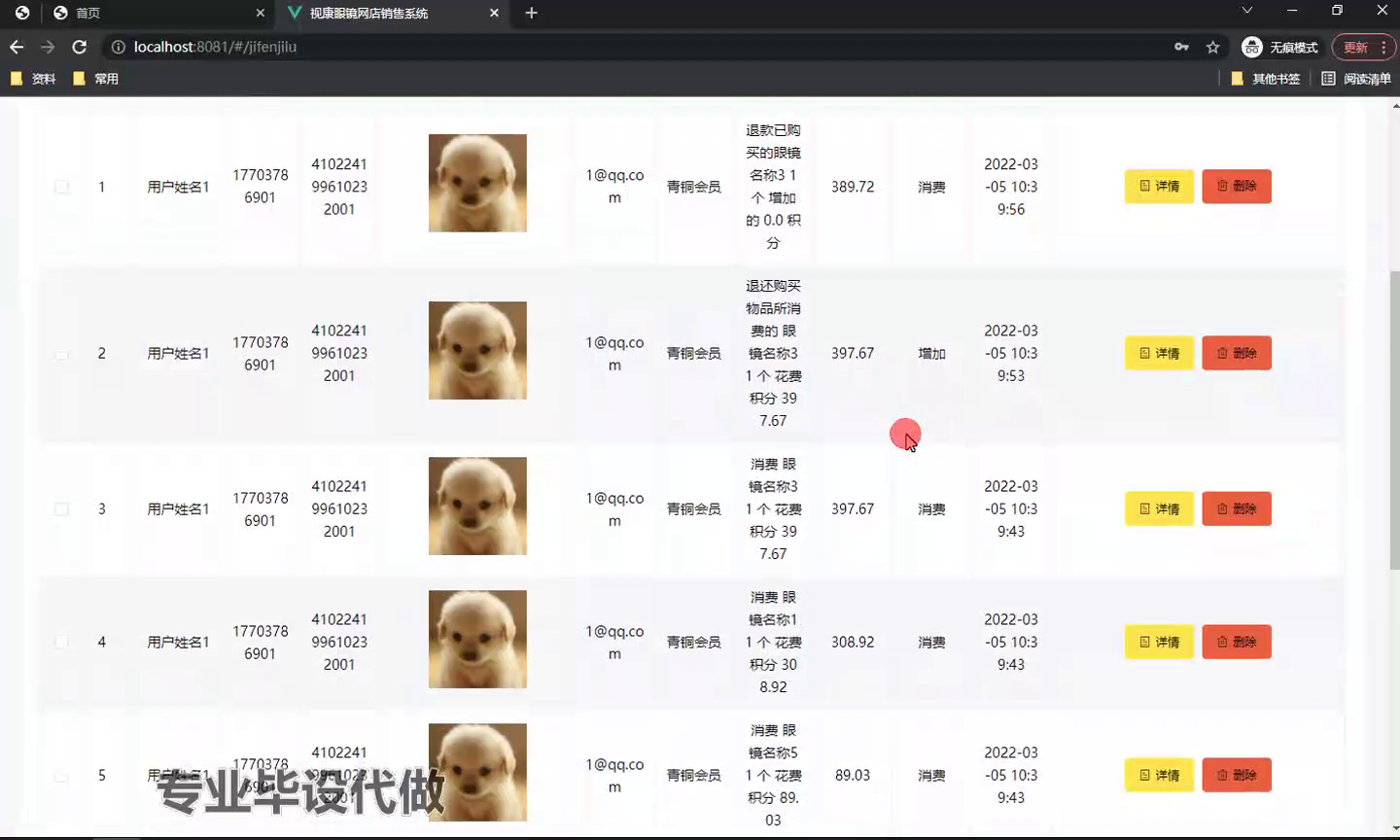This screenshot has width=1400, height=840.
Task: Click 删除 for row 4 (308.92)
Action: point(1237,643)
